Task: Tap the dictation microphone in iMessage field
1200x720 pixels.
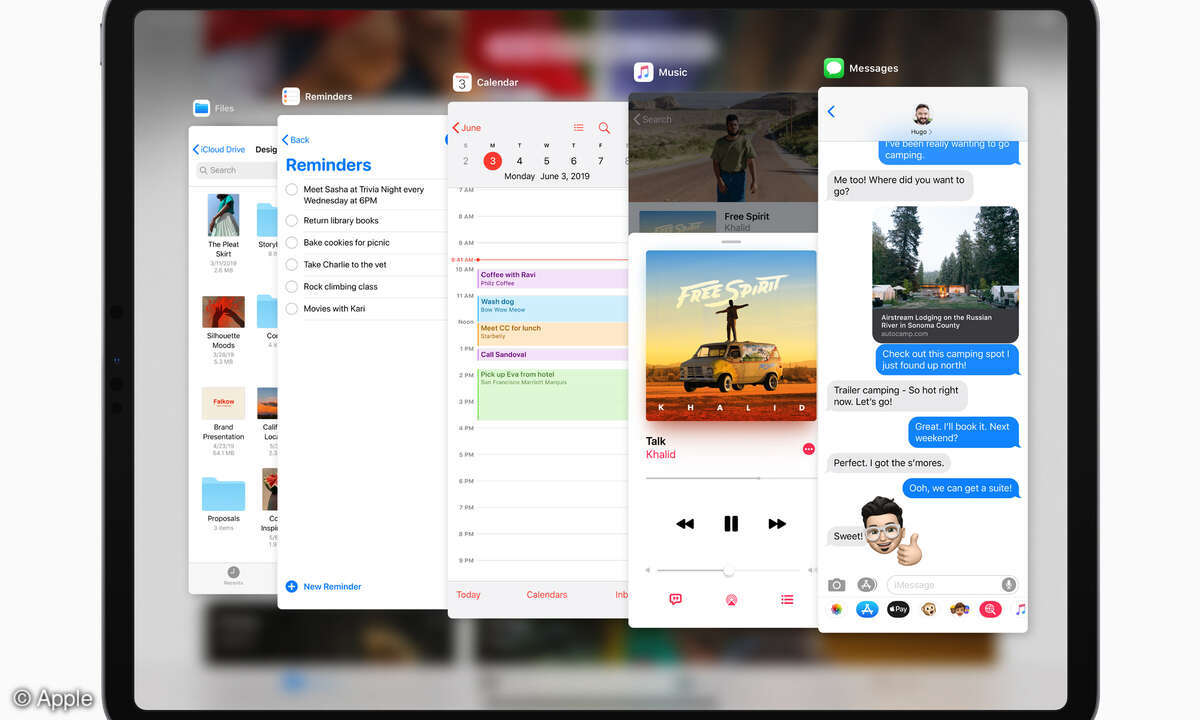Action: (1008, 585)
